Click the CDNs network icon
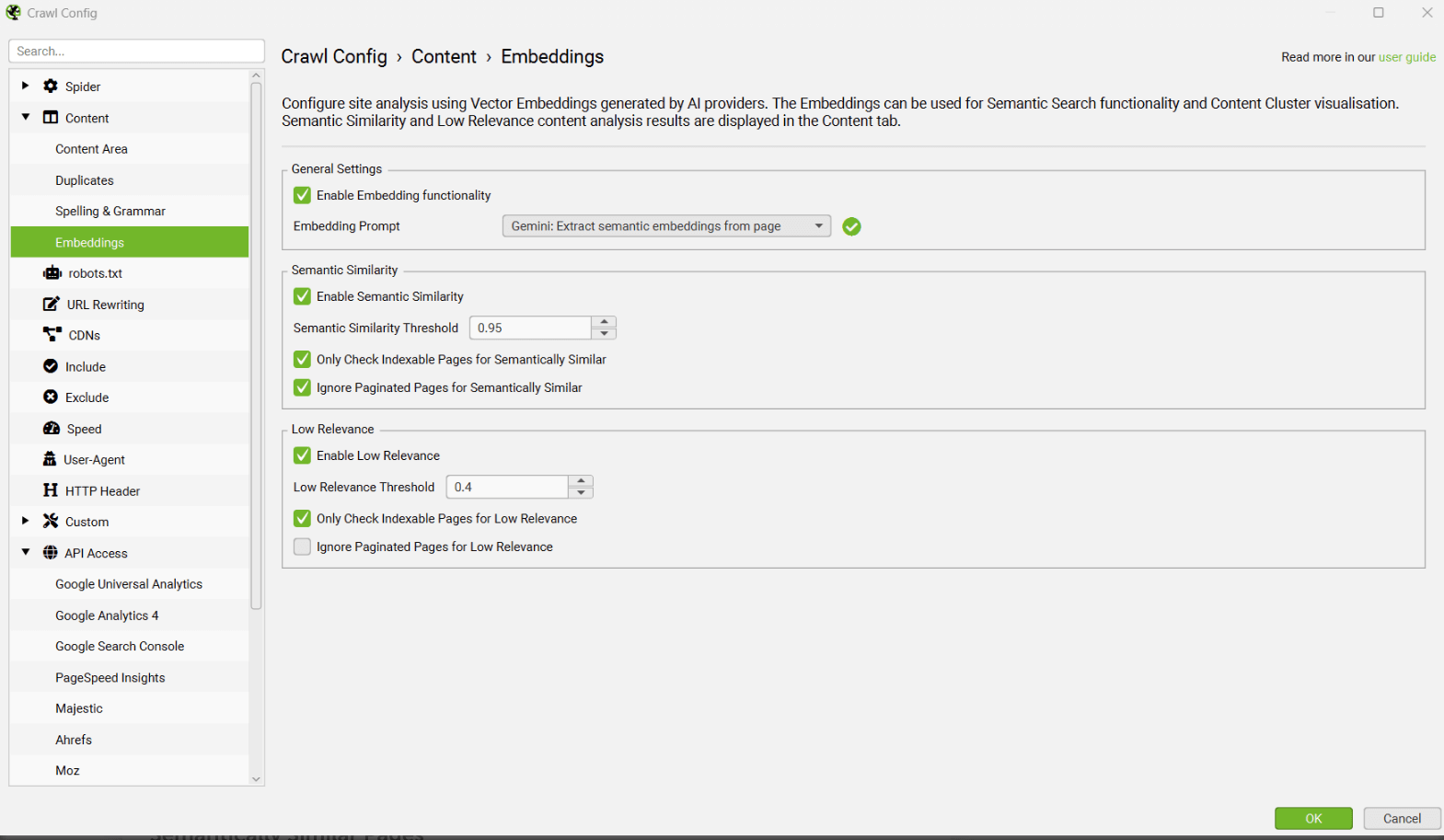 click(52, 335)
